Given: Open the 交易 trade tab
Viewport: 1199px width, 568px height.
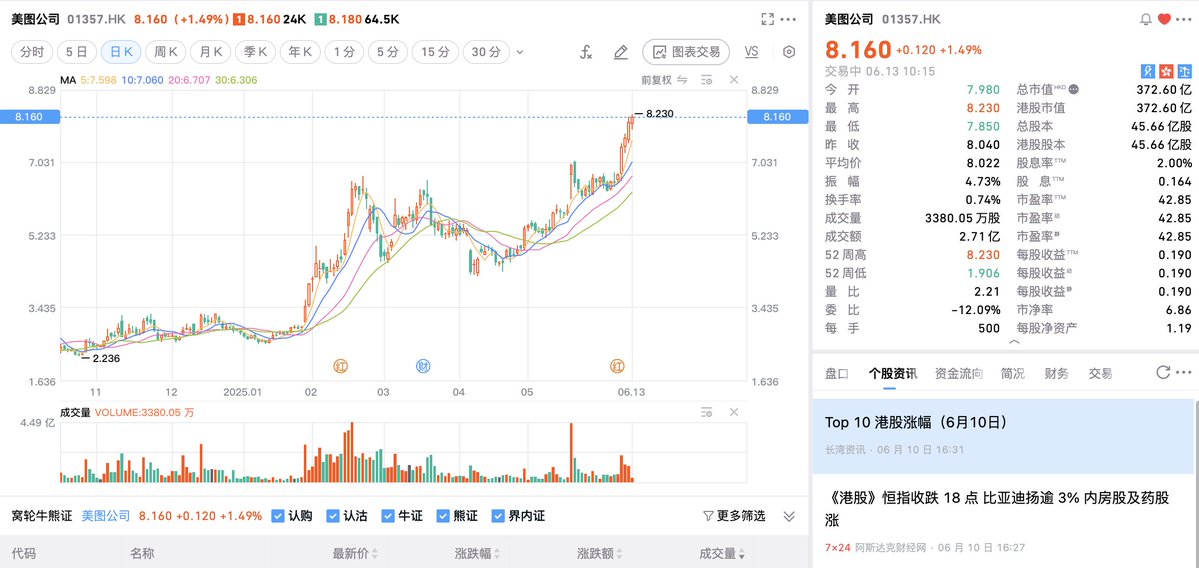Looking at the screenshot, I should click(x=1101, y=373).
